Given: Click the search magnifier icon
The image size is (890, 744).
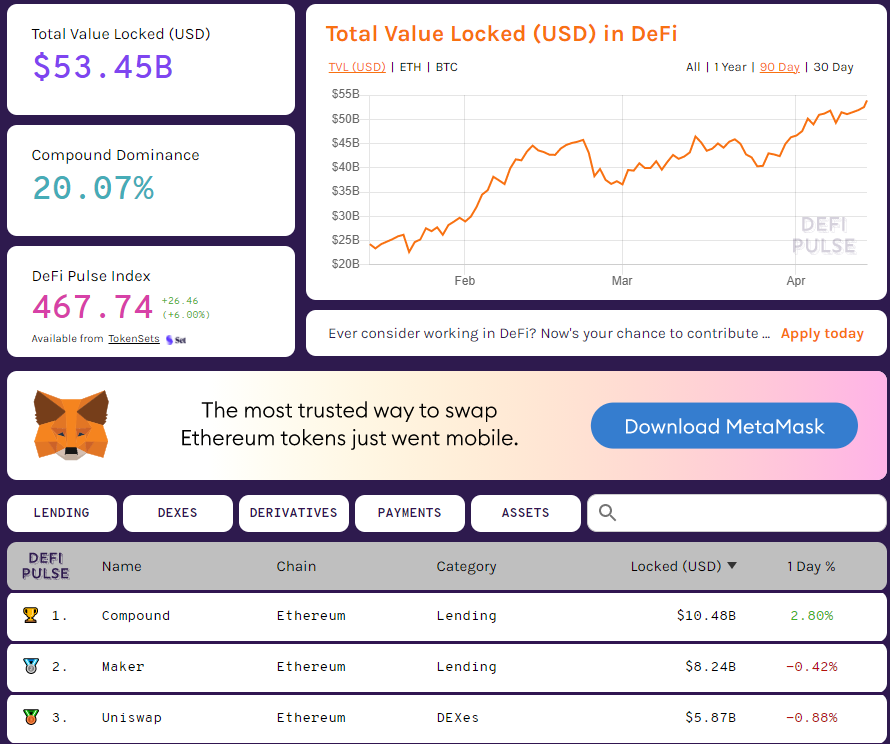Looking at the screenshot, I should click(607, 513).
